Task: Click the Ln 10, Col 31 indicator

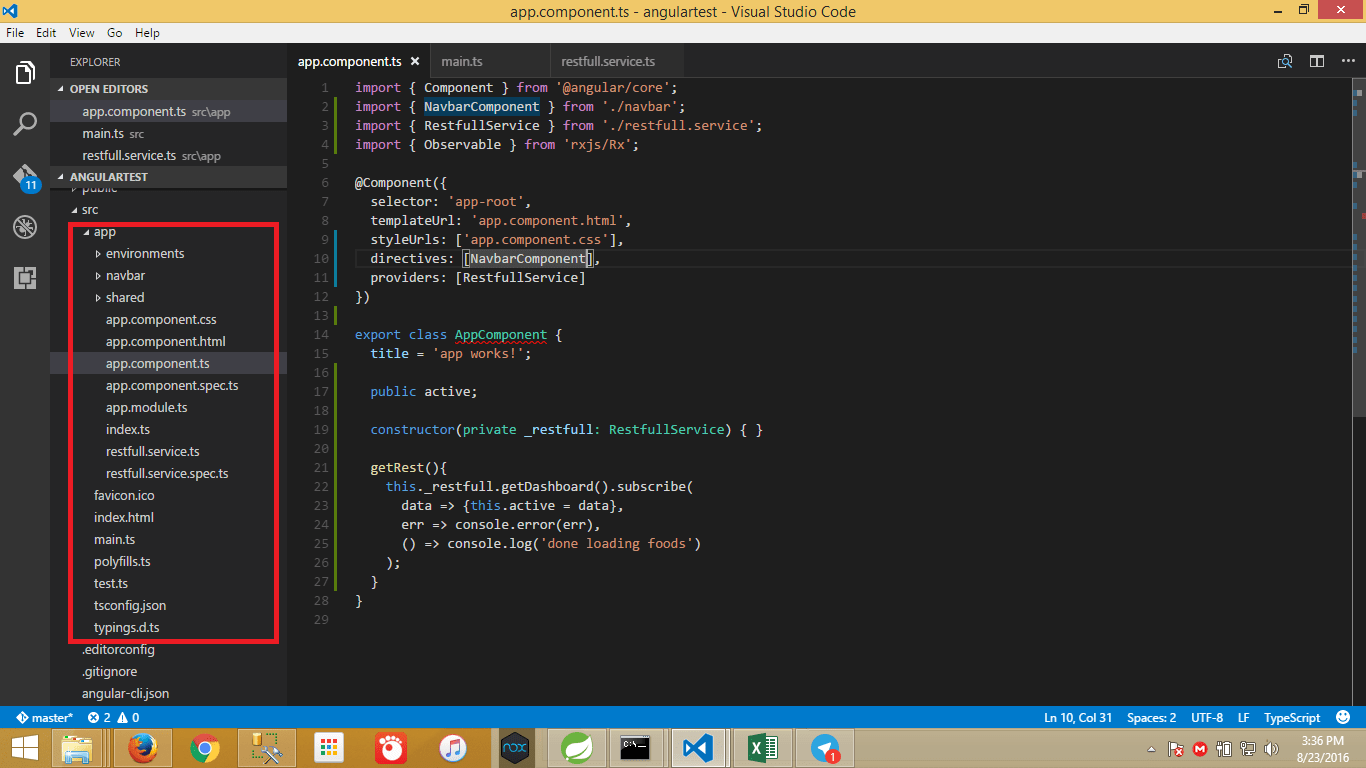Action: [x=1078, y=717]
